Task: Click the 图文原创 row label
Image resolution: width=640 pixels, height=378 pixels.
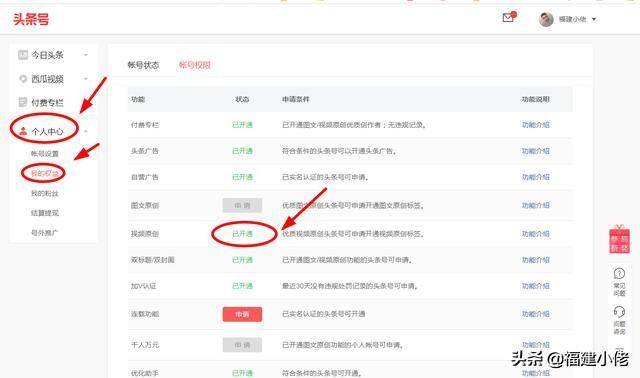Action: (145, 205)
